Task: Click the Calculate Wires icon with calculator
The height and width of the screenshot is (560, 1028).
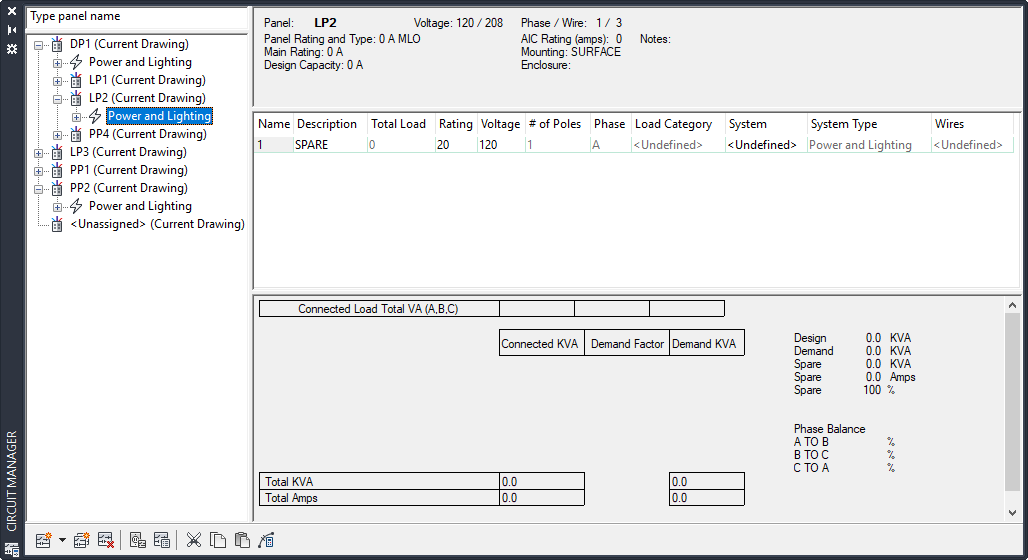Action: point(266,540)
